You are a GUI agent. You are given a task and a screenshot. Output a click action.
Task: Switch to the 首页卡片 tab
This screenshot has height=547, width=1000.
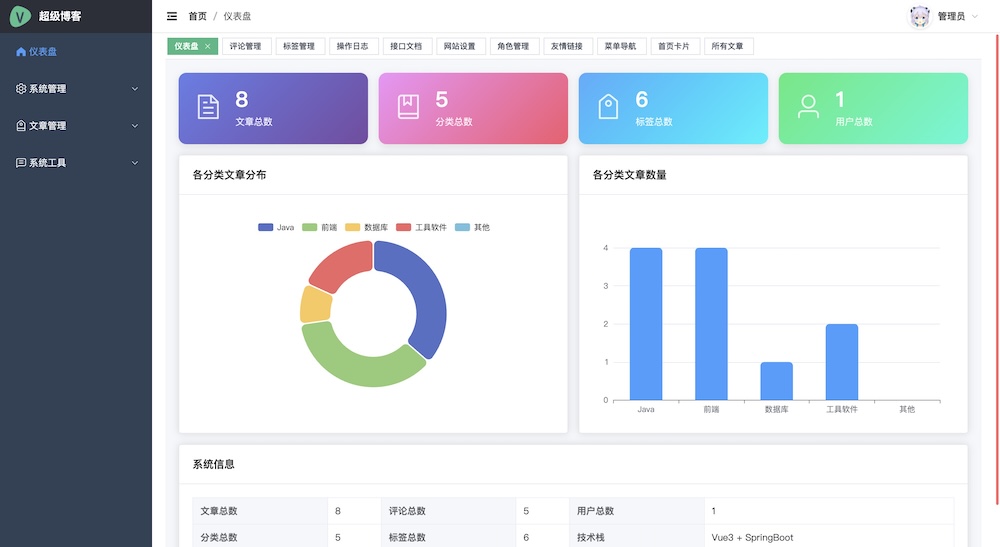(674, 46)
